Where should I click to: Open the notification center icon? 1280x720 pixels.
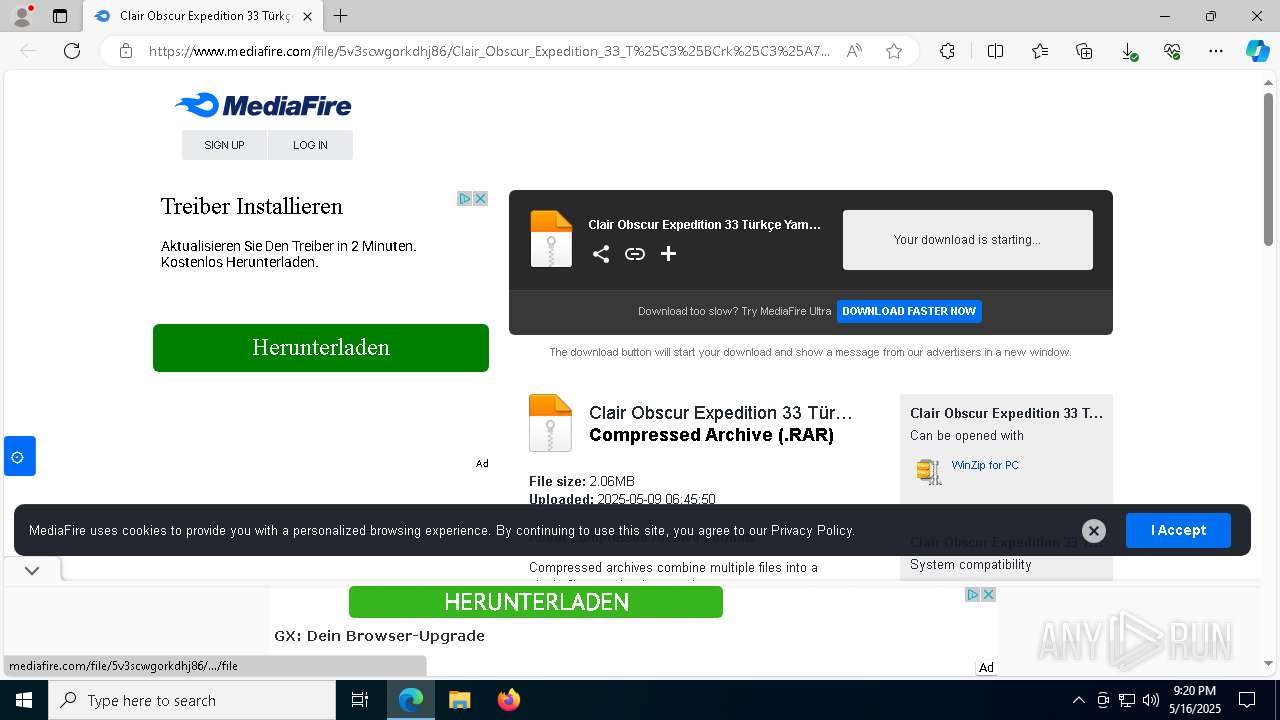pyautogui.click(x=1247, y=700)
